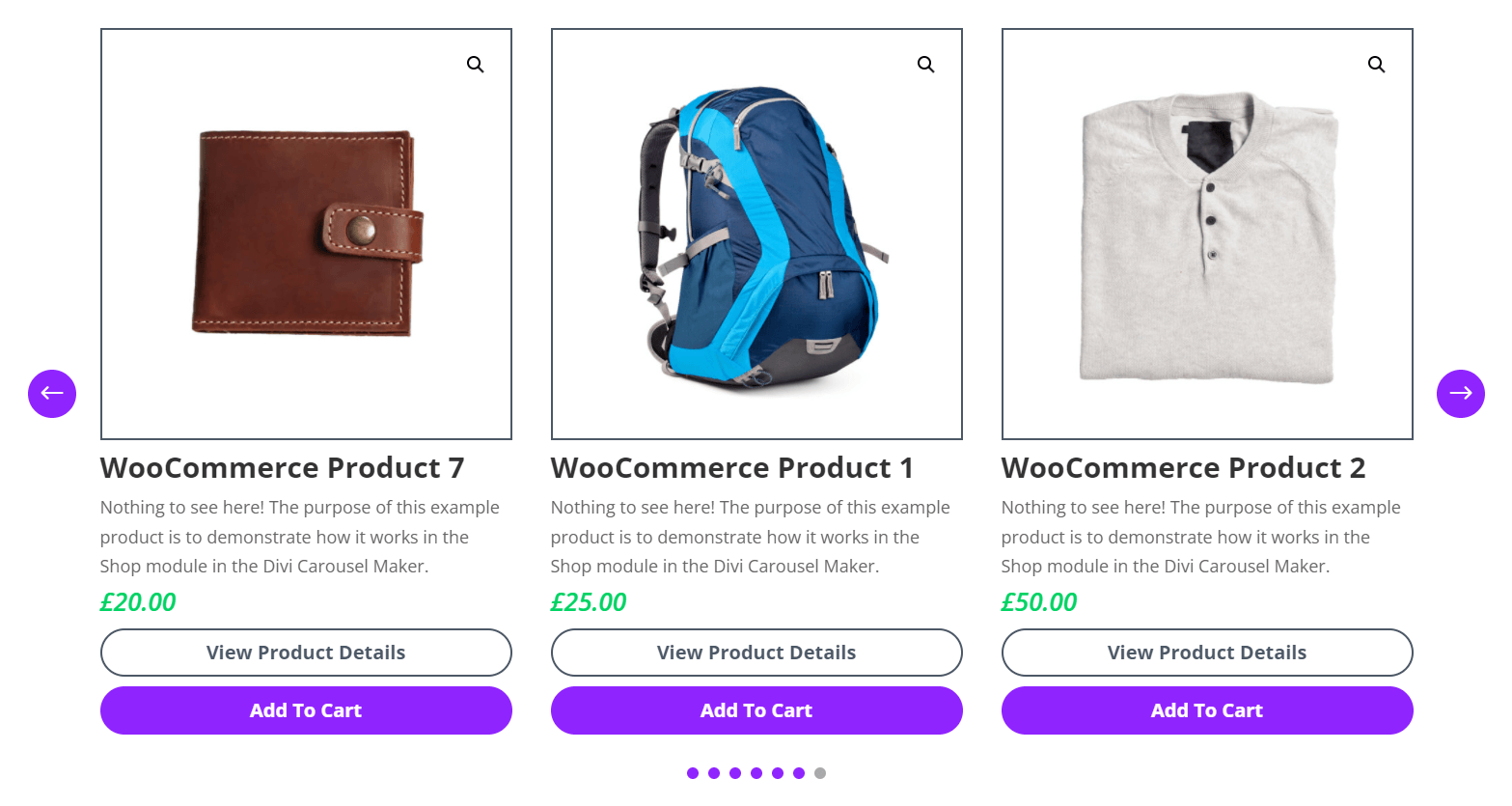Select the fourth carousel pagination dot
1512x806 pixels.
[x=756, y=773]
